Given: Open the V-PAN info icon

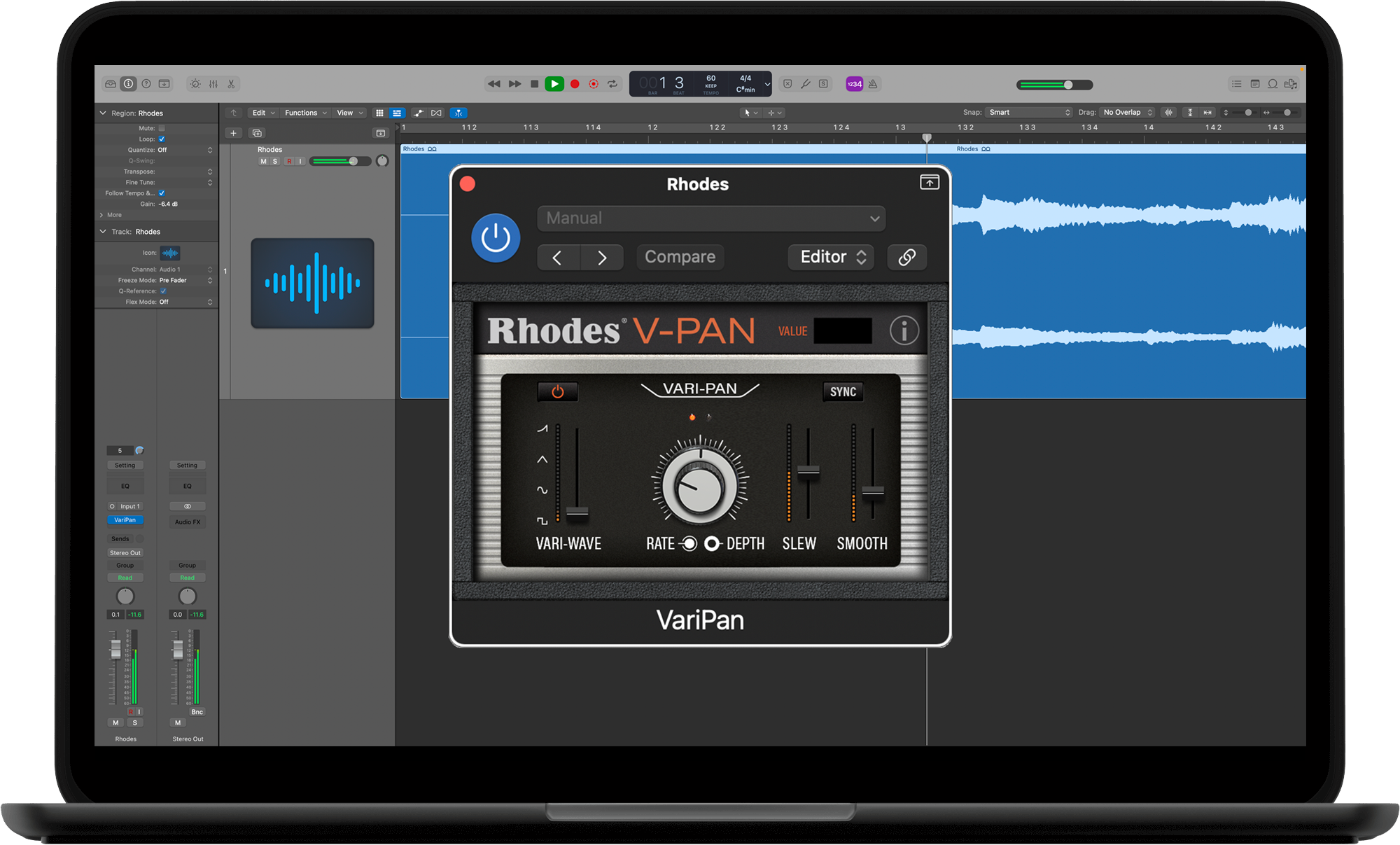Looking at the screenshot, I should coord(904,330).
